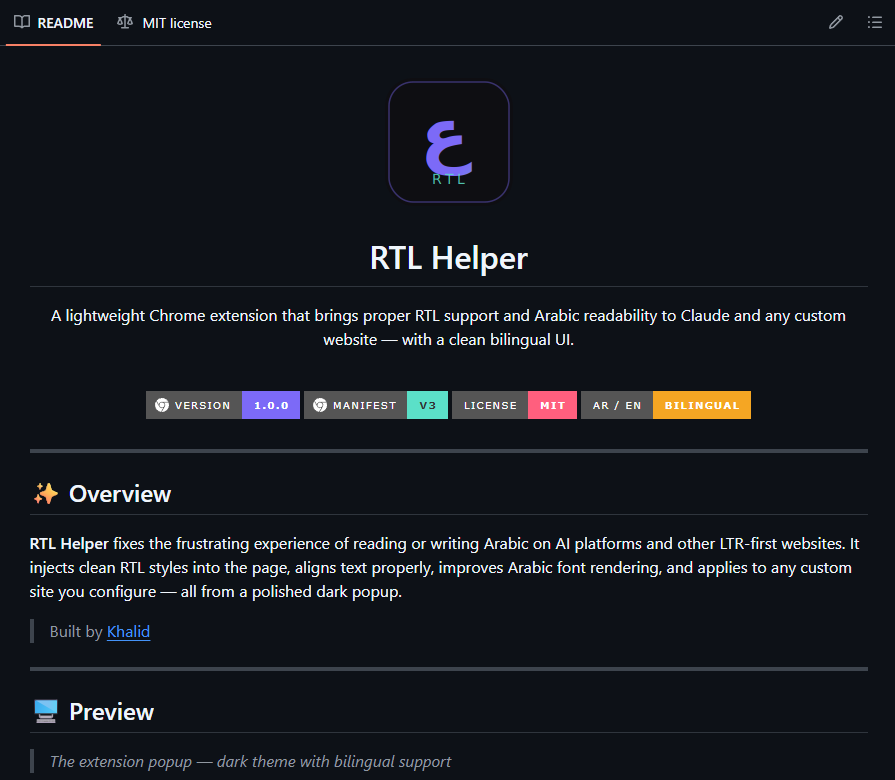This screenshot has height=780, width=895.
Task: Click the 'A lightweight Chrome extension' description
Action: [449, 328]
